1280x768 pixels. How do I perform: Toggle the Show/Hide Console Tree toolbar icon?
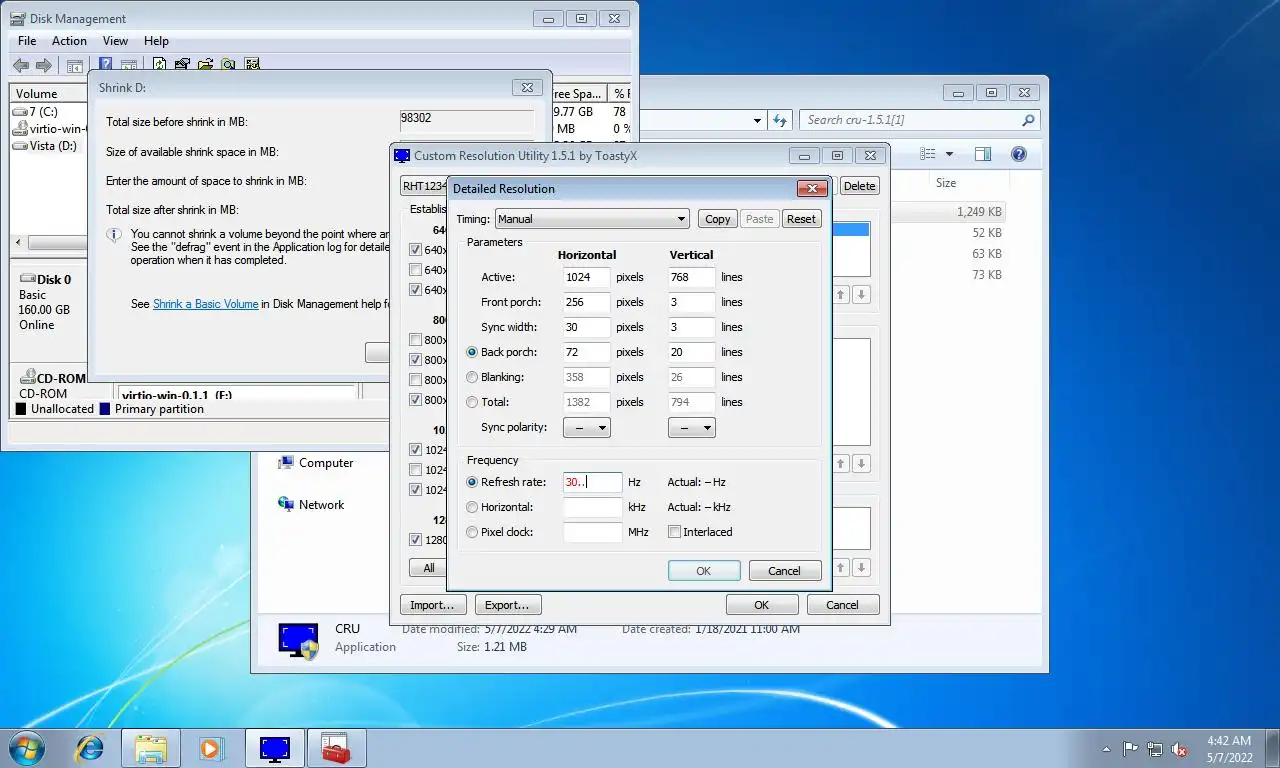(74, 65)
